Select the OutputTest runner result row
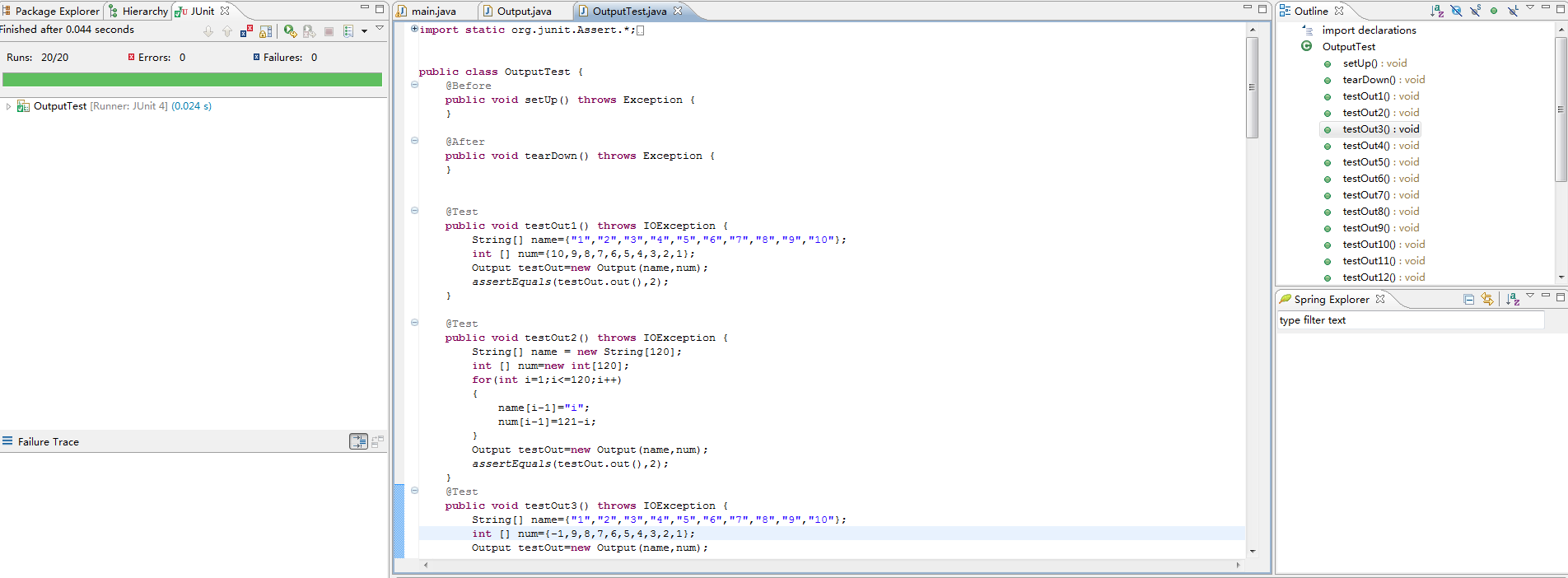 pos(114,106)
